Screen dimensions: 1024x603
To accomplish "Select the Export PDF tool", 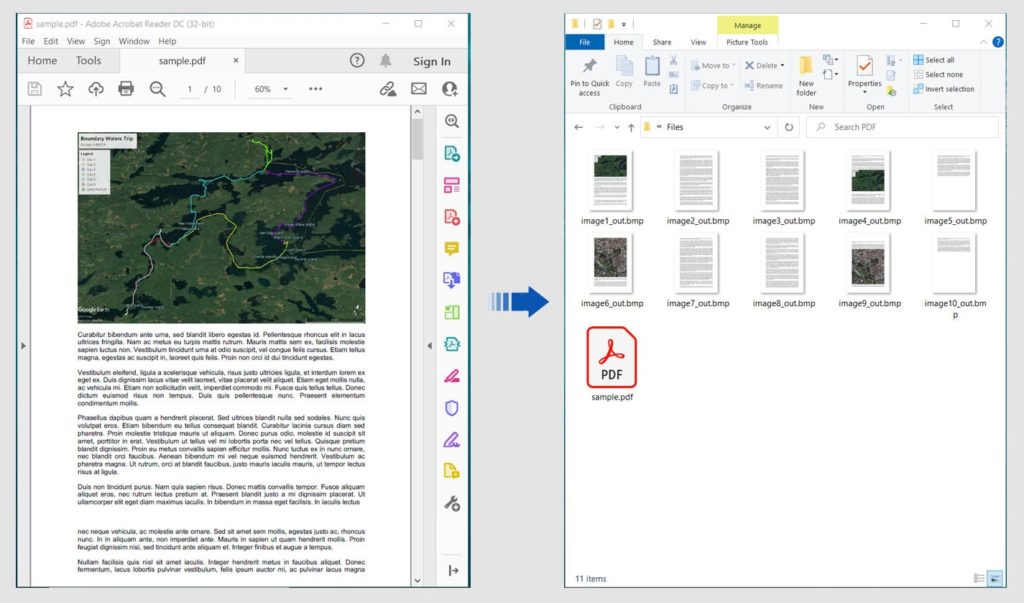I will [452, 215].
